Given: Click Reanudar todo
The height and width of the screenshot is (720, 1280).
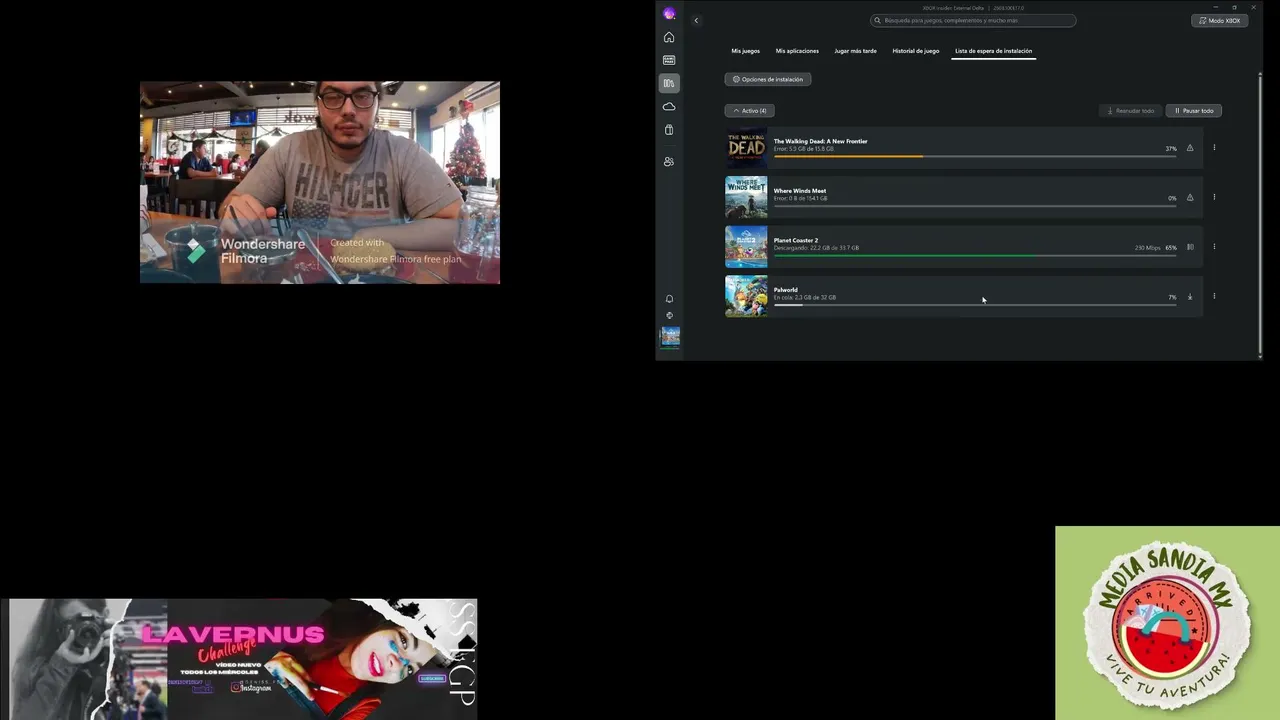Looking at the screenshot, I should [x=1131, y=111].
